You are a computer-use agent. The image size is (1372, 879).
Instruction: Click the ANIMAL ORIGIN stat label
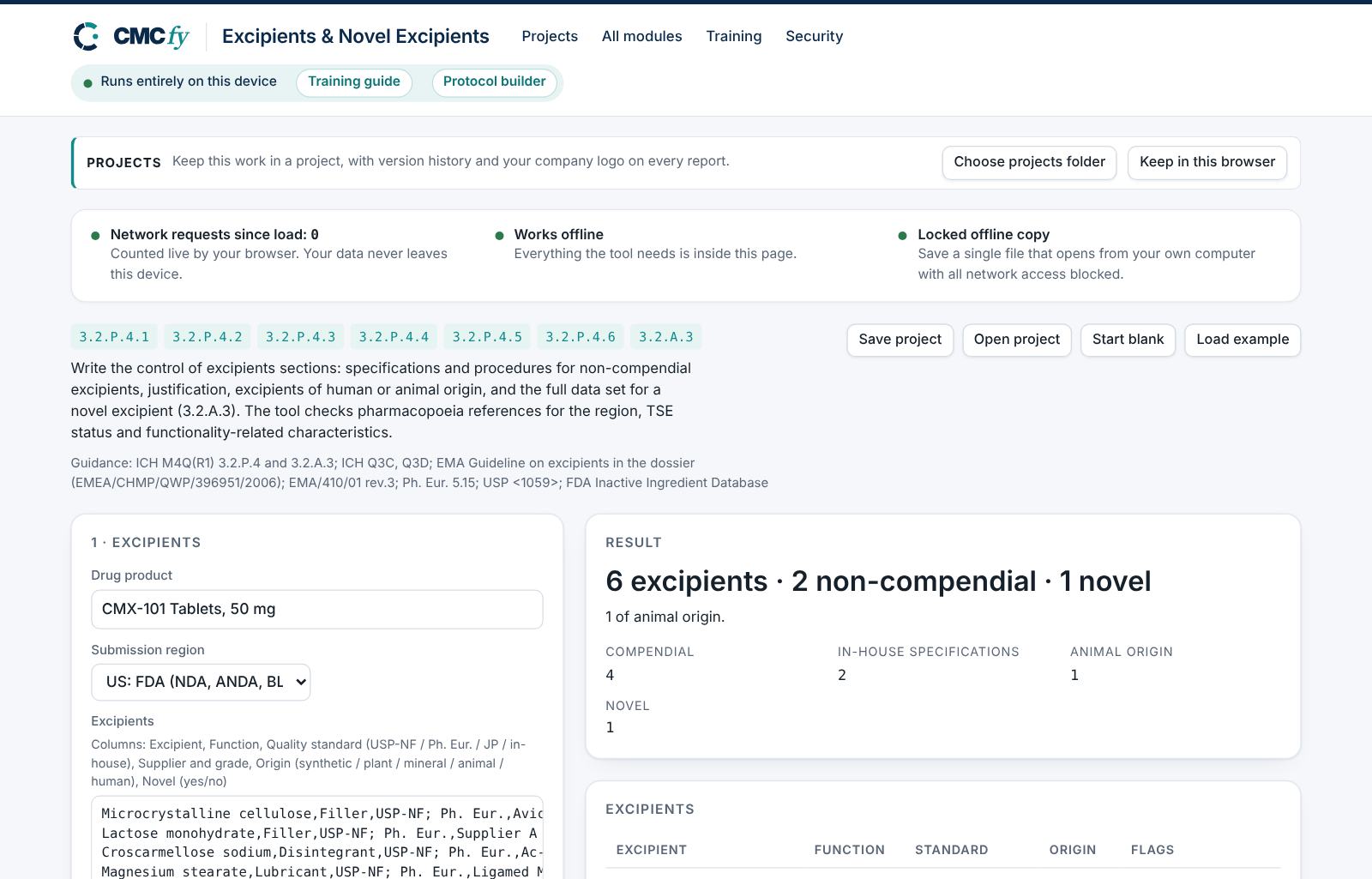tap(1122, 652)
